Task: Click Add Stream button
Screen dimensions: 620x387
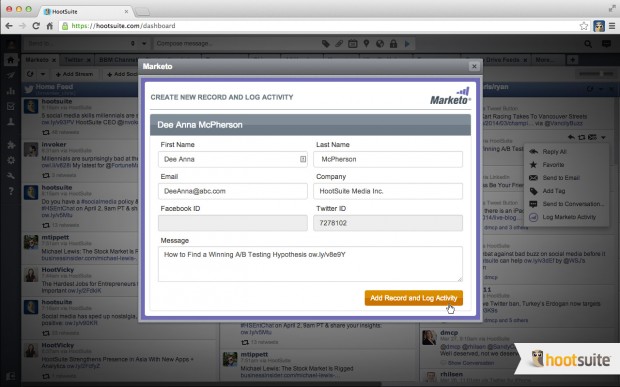Action: pos(74,74)
